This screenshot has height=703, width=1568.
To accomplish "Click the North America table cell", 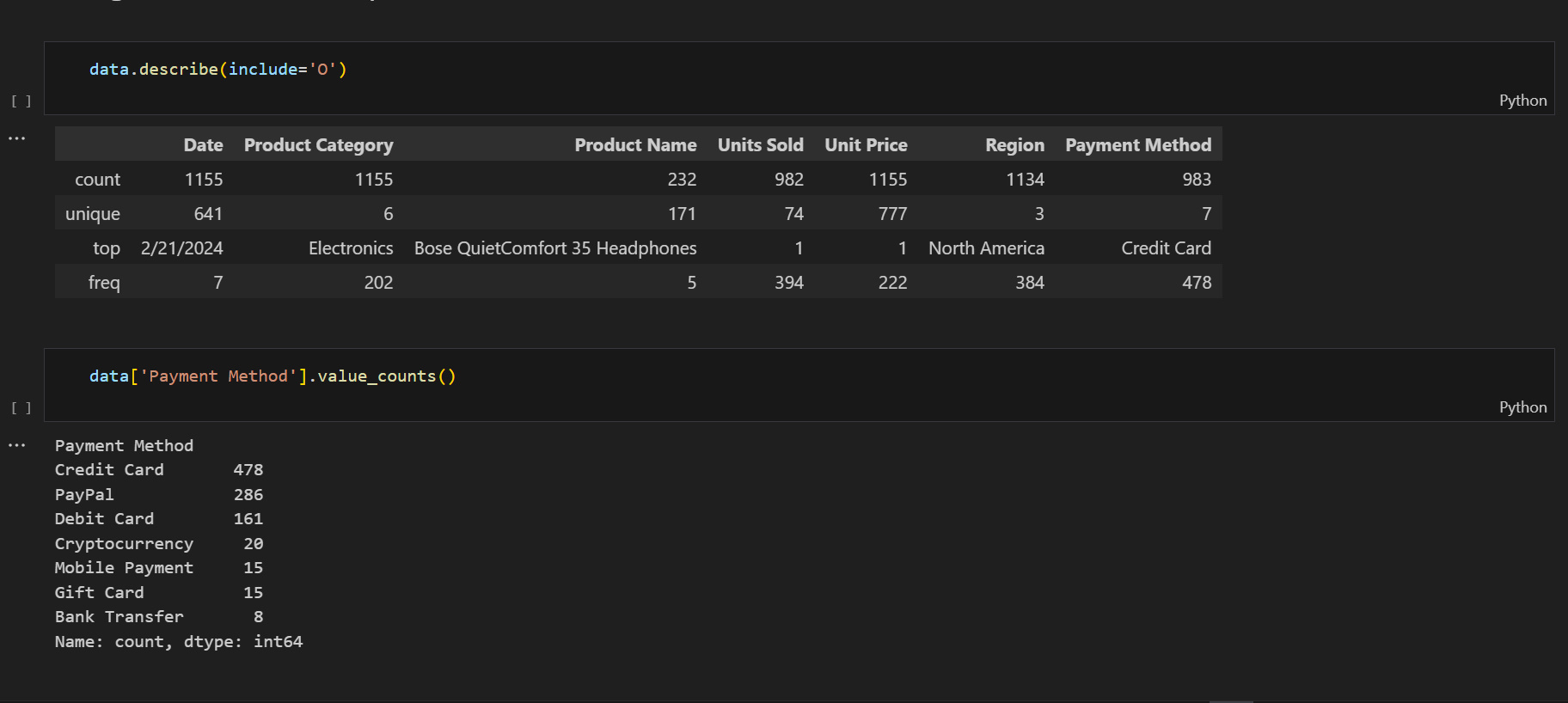I will tap(986, 248).
